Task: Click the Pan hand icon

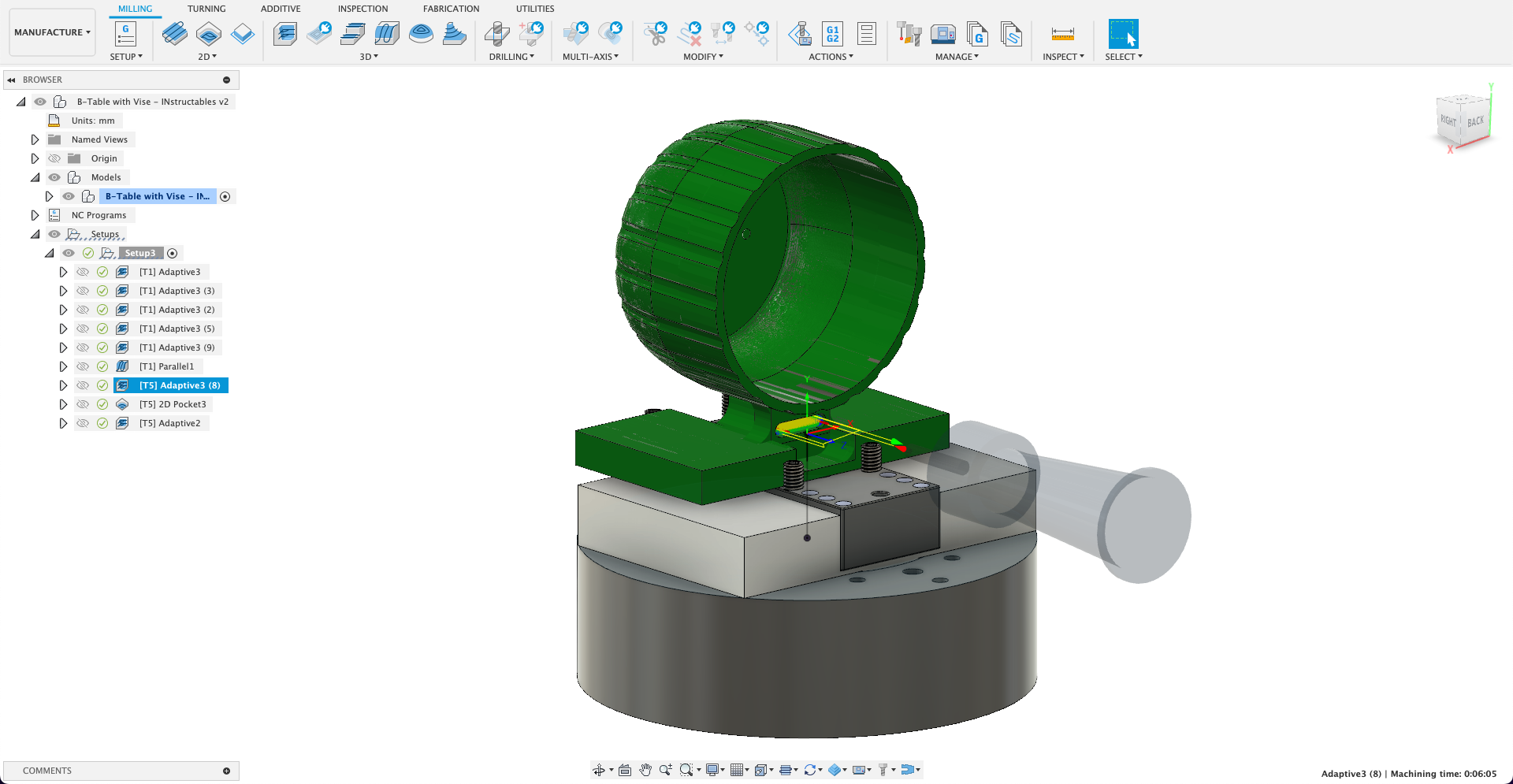Action: [645, 770]
